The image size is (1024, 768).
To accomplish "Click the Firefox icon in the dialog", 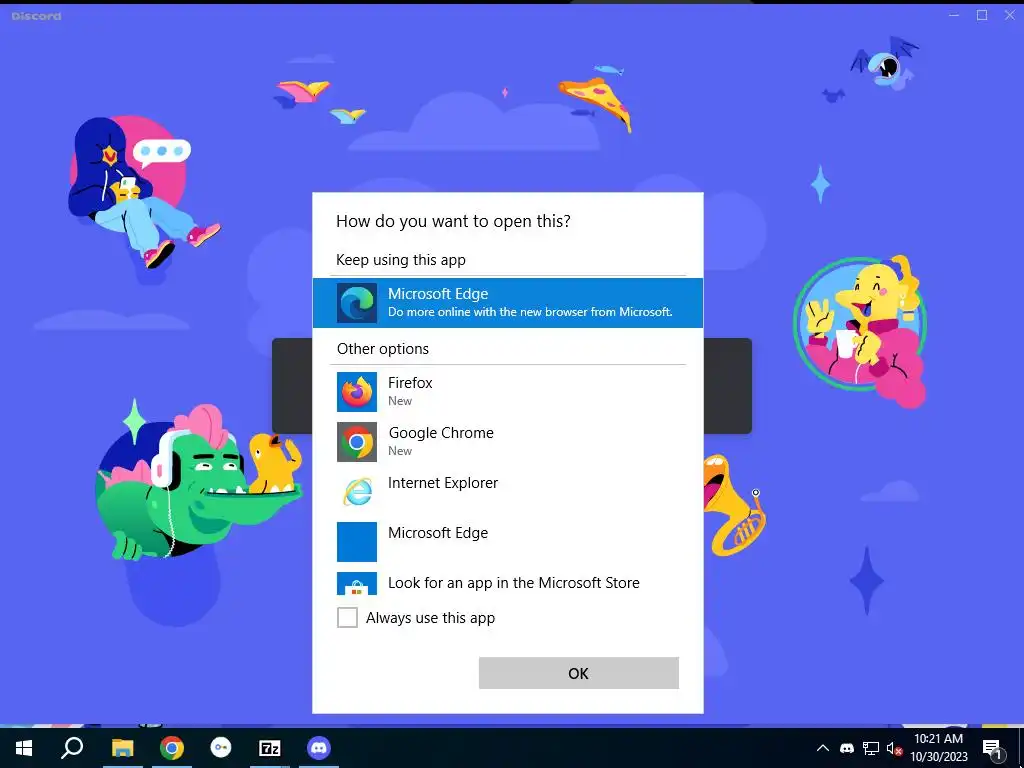I will (x=357, y=392).
